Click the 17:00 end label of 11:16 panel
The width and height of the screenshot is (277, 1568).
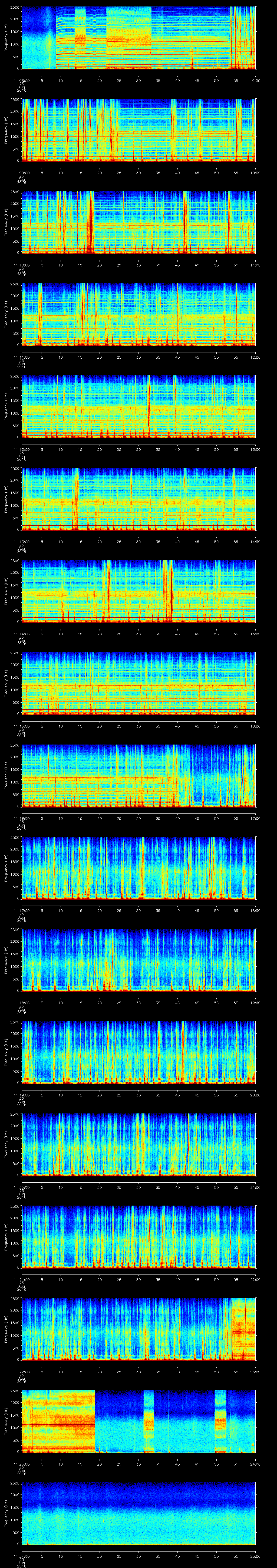coord(255,819)
